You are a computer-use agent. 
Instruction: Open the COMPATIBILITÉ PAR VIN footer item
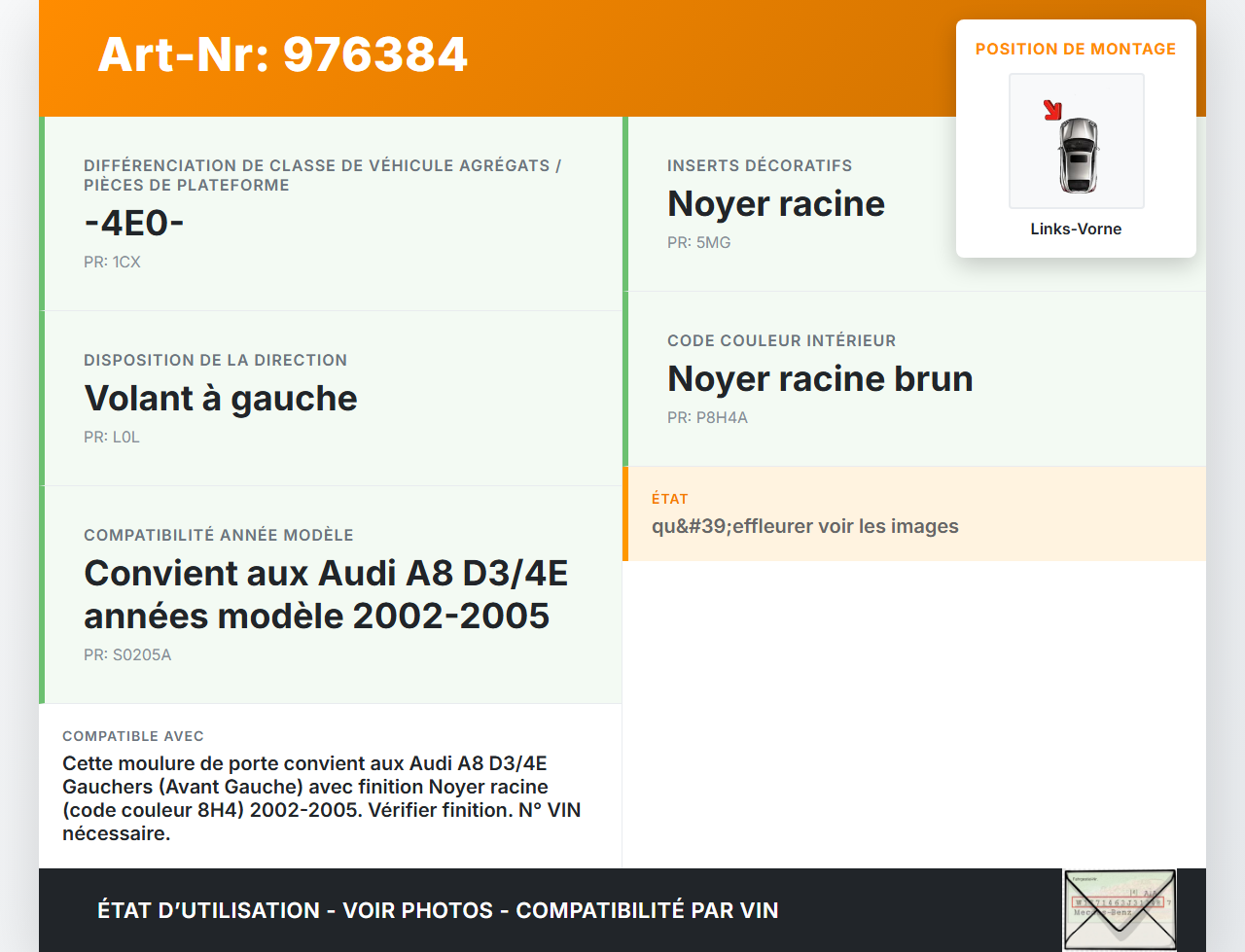649,910
